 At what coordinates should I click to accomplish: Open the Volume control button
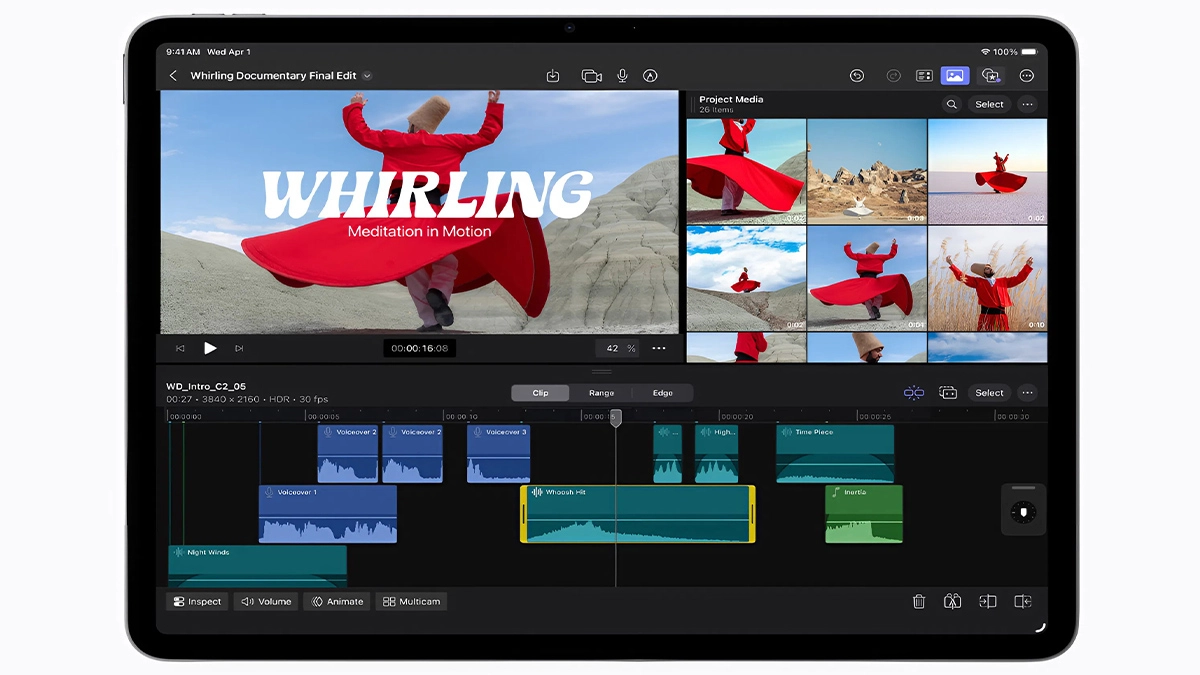click(x=266, y=601)
